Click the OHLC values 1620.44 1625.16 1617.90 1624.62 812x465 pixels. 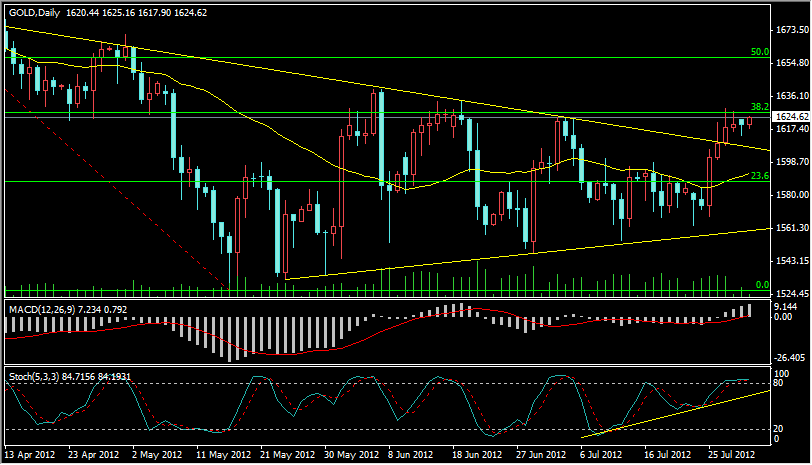(x=136, y=13)
